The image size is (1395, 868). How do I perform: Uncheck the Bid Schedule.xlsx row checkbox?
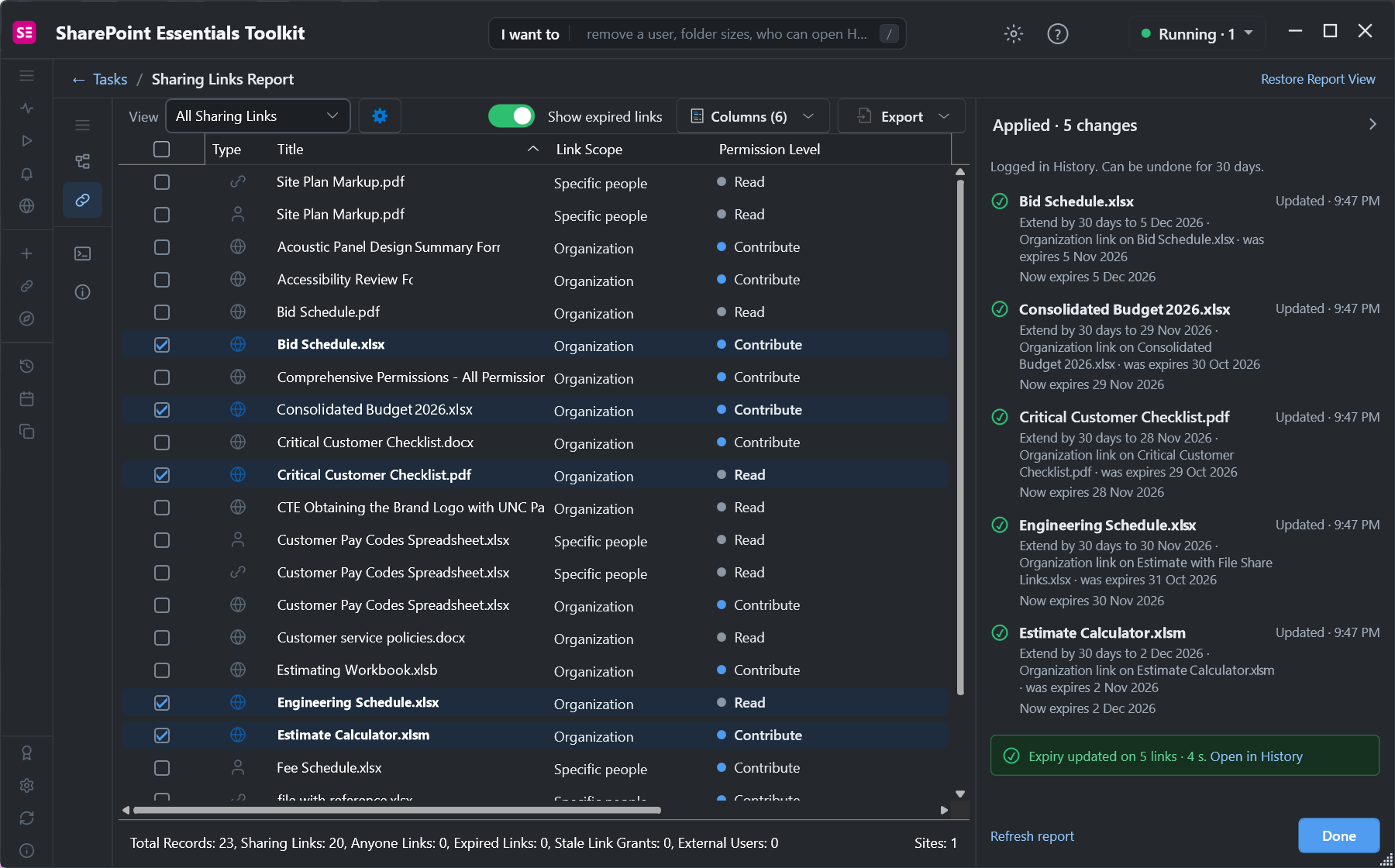click(161, 344)
